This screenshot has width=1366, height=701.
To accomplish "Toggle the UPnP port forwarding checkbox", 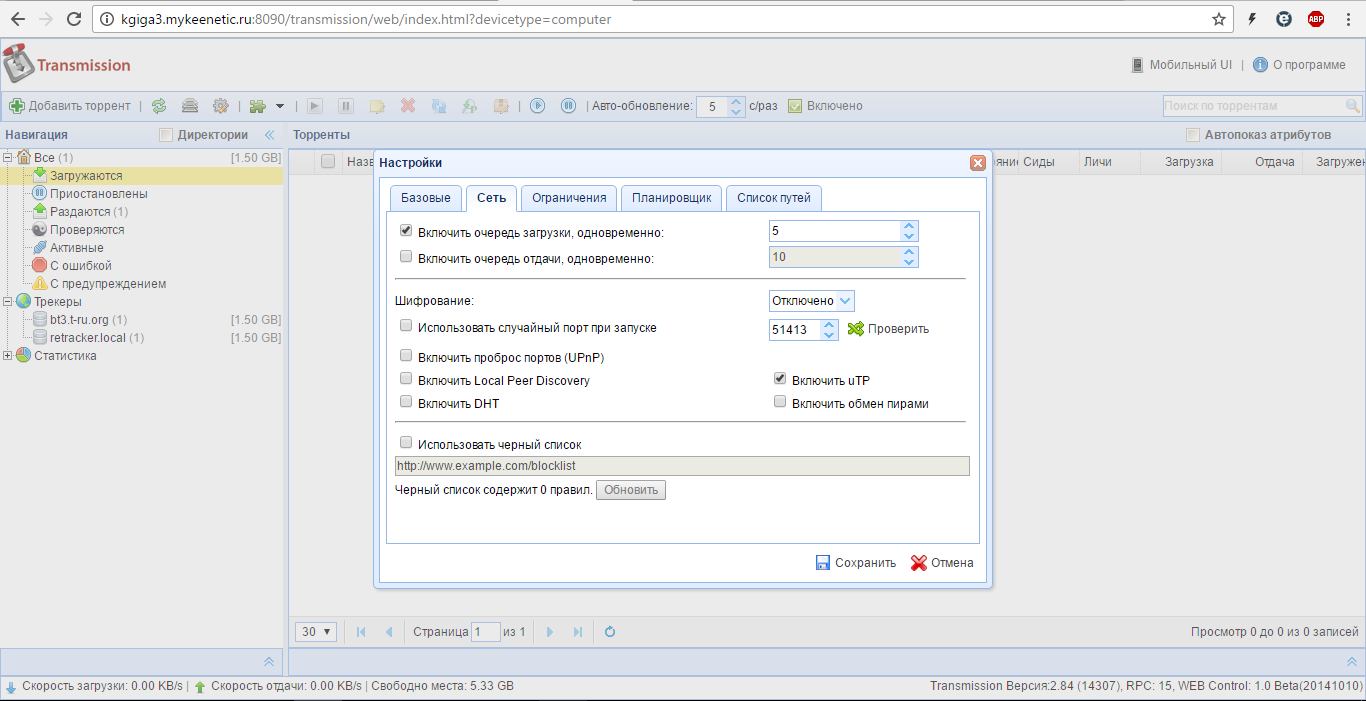I will (x=406, y=355).
